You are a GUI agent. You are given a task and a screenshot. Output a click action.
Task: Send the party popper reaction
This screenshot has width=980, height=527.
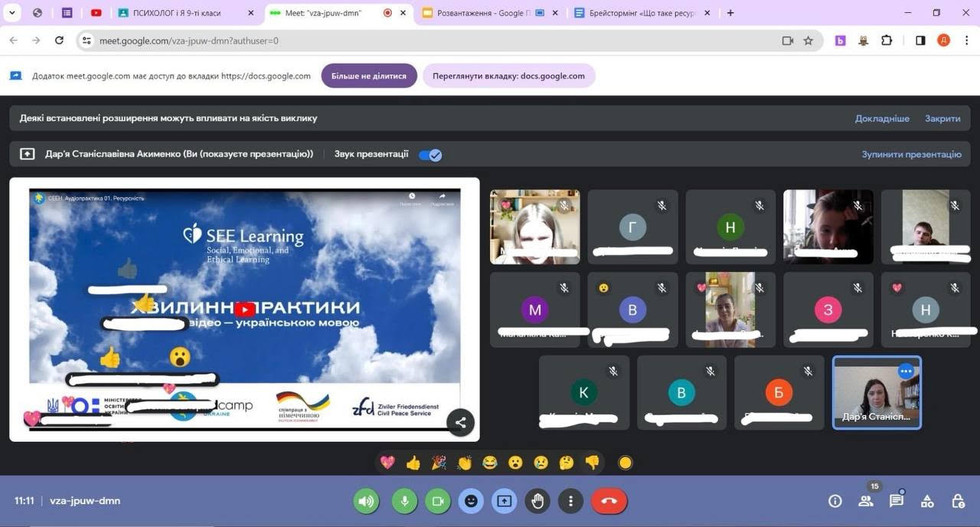(439, 463)
